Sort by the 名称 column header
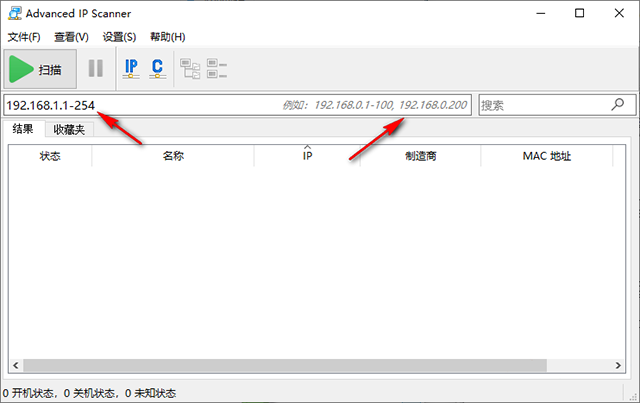 tap(173, 157)
